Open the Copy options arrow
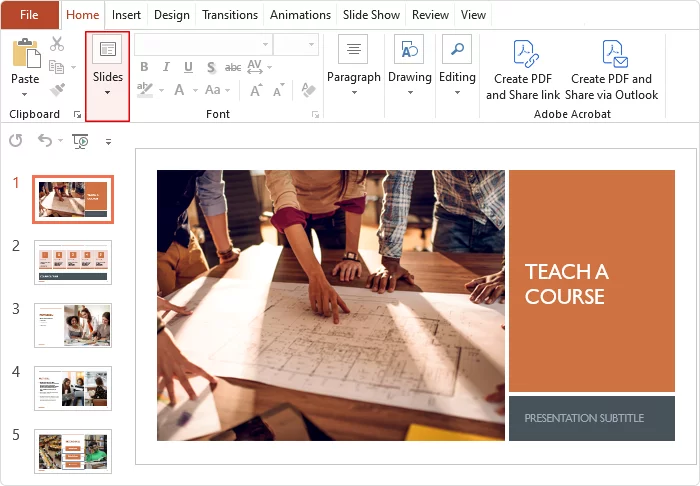Screen dimensions: 700x486 coord(73,67)
